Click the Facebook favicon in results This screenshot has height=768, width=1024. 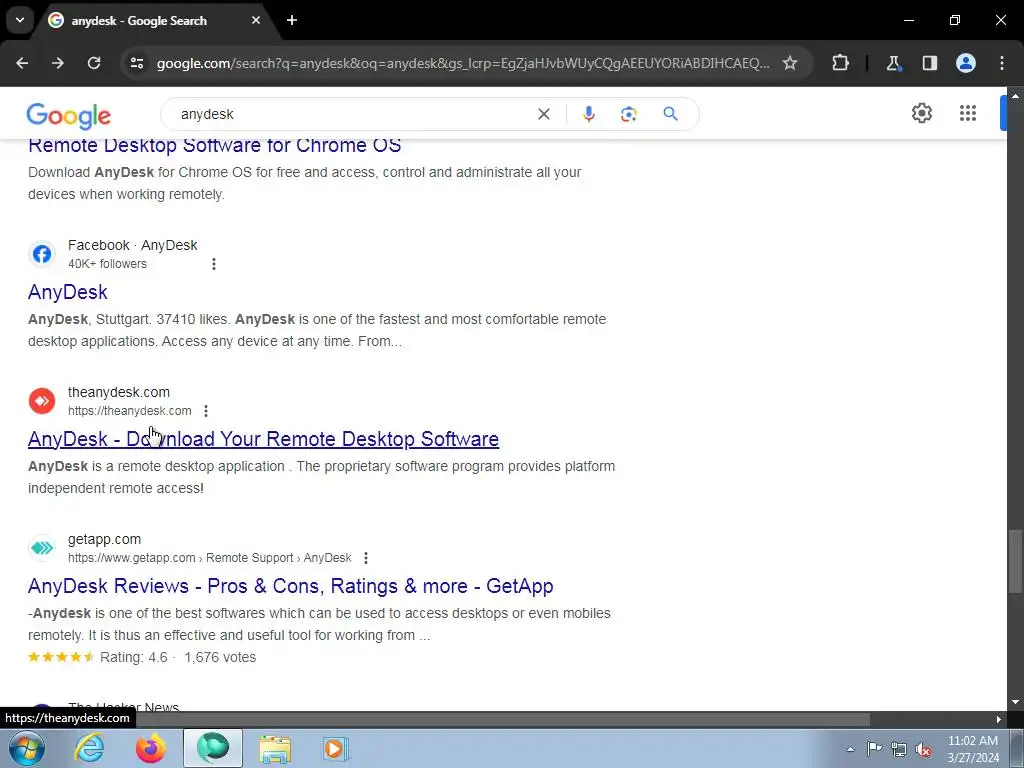pyautogui.click(x=42, y=254)
